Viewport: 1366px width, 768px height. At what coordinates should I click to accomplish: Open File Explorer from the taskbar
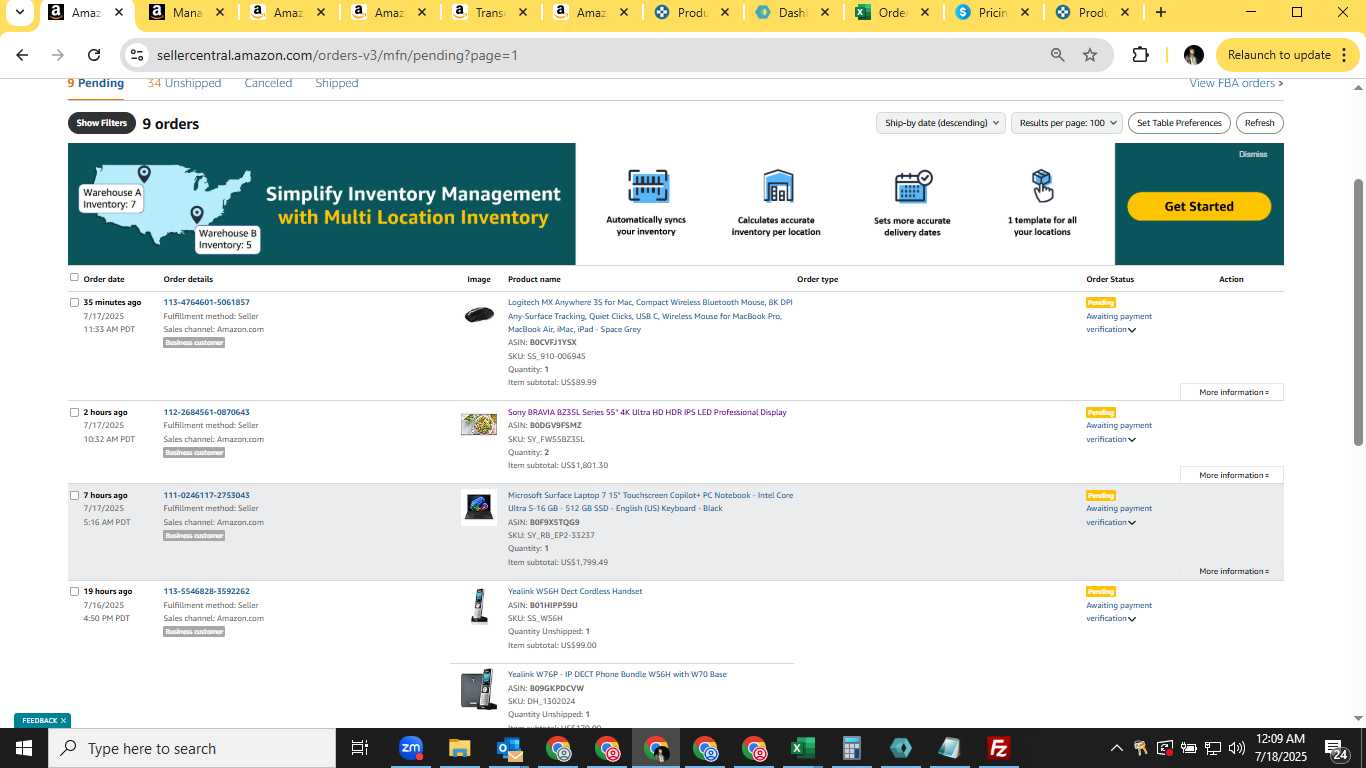click(x=459, y=748)
